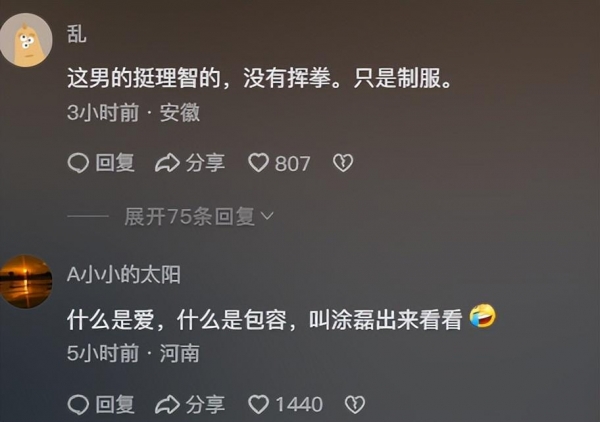Open the sunset avatar of A小小的太阳
Image resolution: width=600 pixels, height=422 pixels.
(26, 282)
